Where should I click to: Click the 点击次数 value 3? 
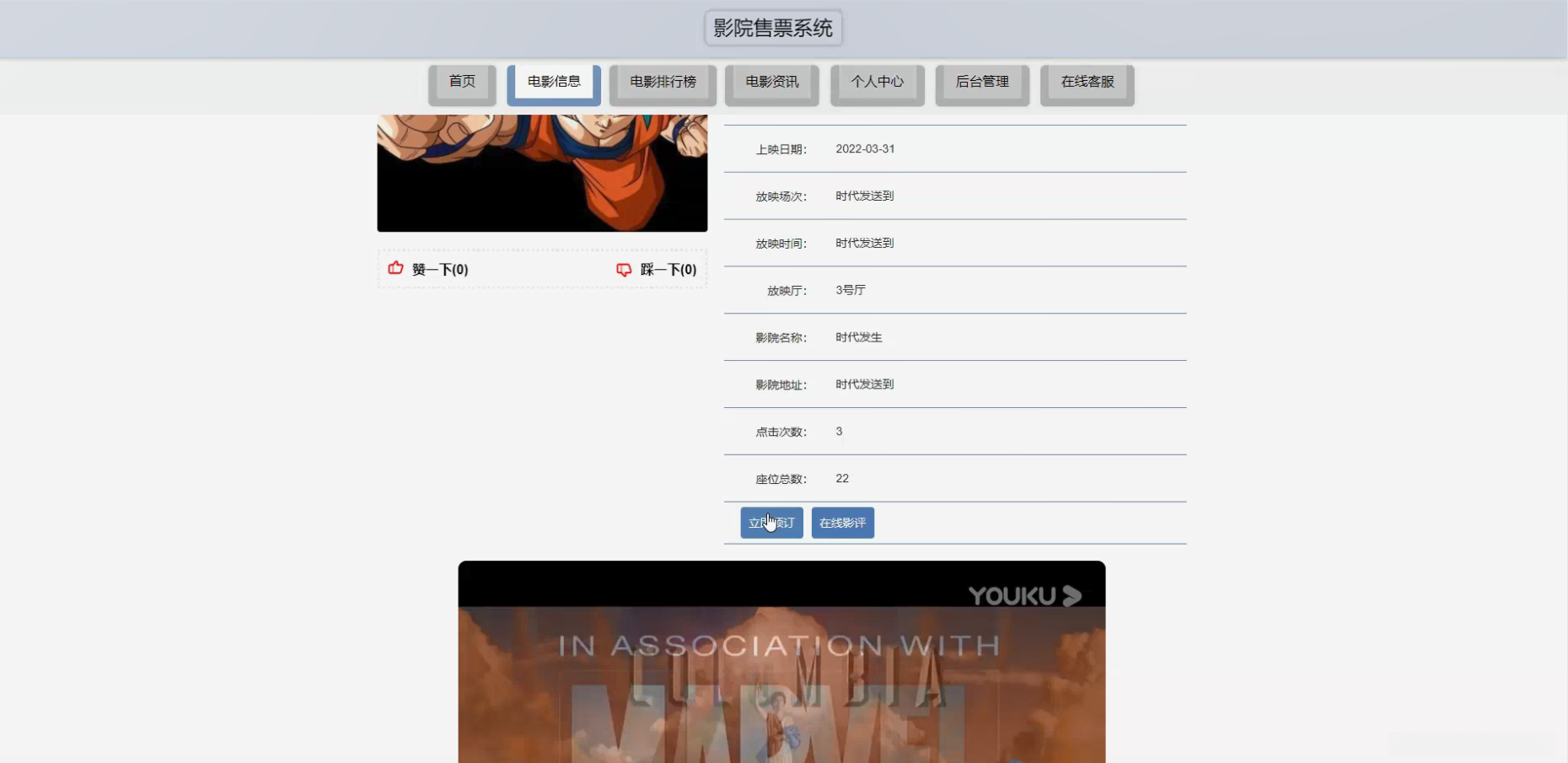coord(839,432)
